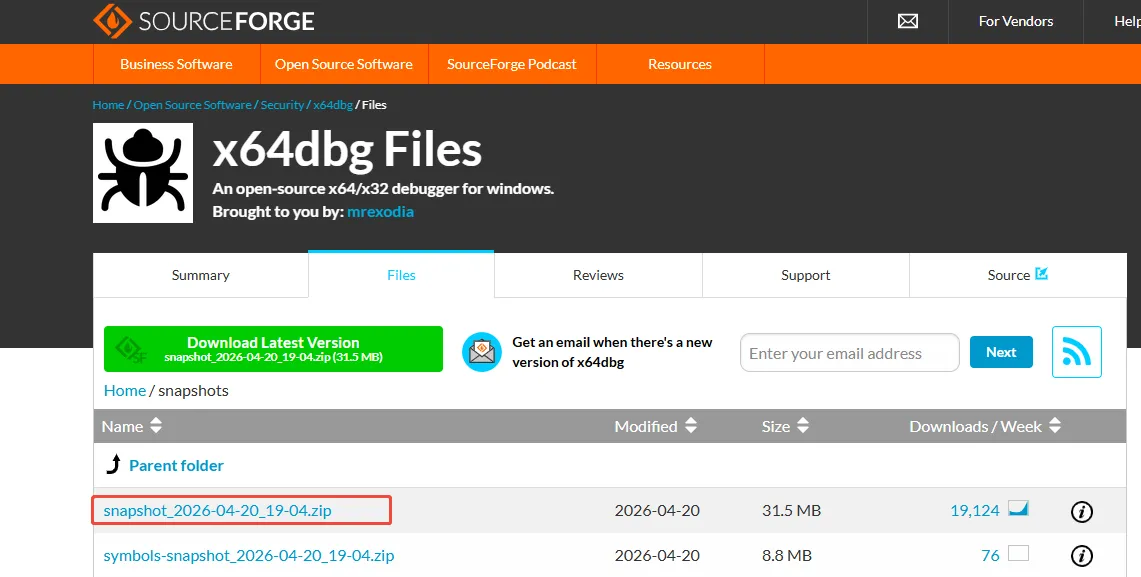Click 19,124 downloads count link
Screen dimensions: 1141x577
[975, 511]
